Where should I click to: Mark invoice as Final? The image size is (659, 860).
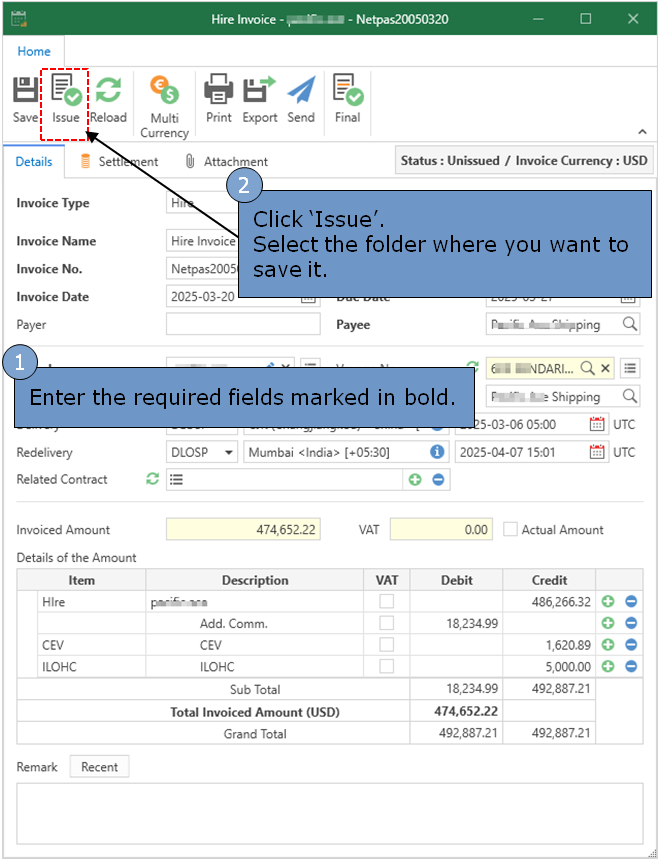(x=347, y=100)
